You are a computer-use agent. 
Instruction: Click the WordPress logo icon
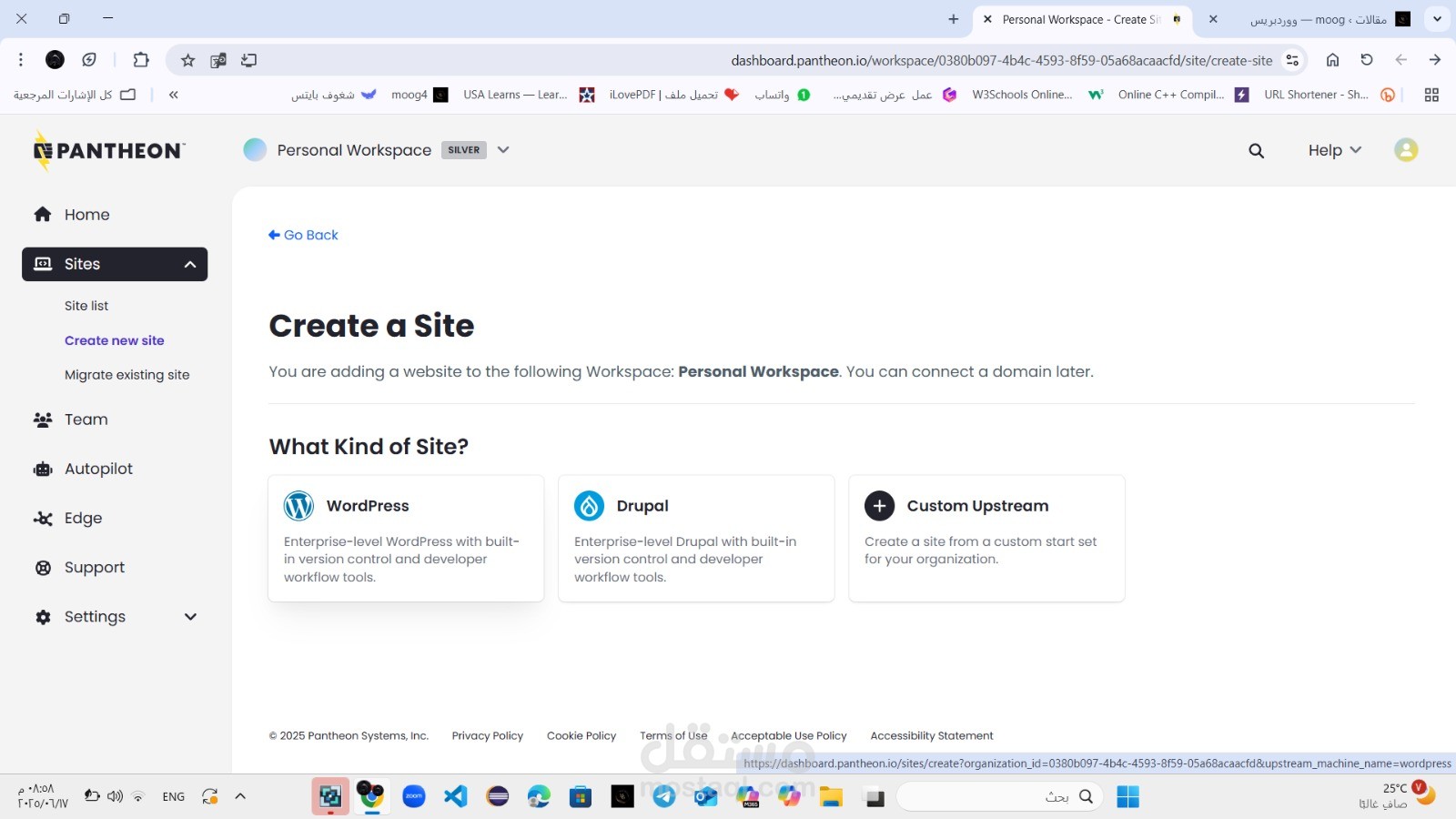(x=298, y=506)
